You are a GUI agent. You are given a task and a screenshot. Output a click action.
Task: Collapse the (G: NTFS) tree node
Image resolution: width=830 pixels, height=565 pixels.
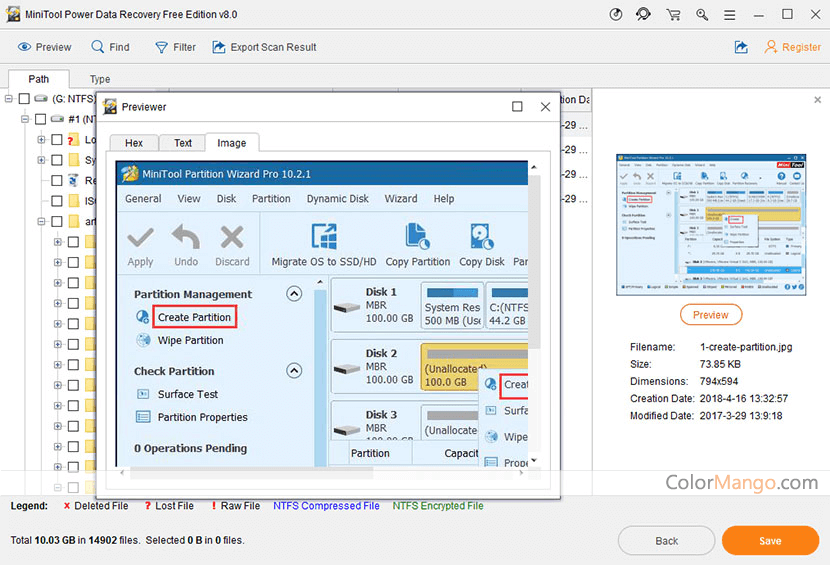tap(8, 98)
